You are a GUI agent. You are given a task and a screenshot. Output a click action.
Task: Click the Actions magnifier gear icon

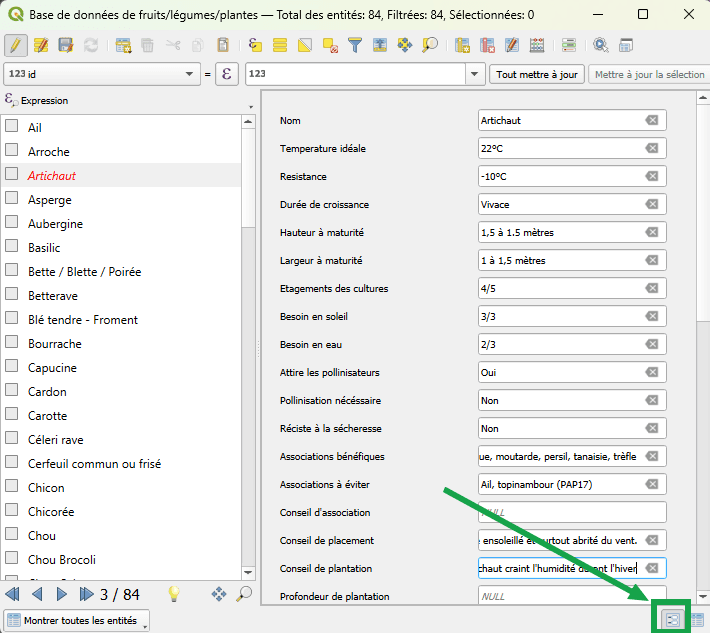601,45
